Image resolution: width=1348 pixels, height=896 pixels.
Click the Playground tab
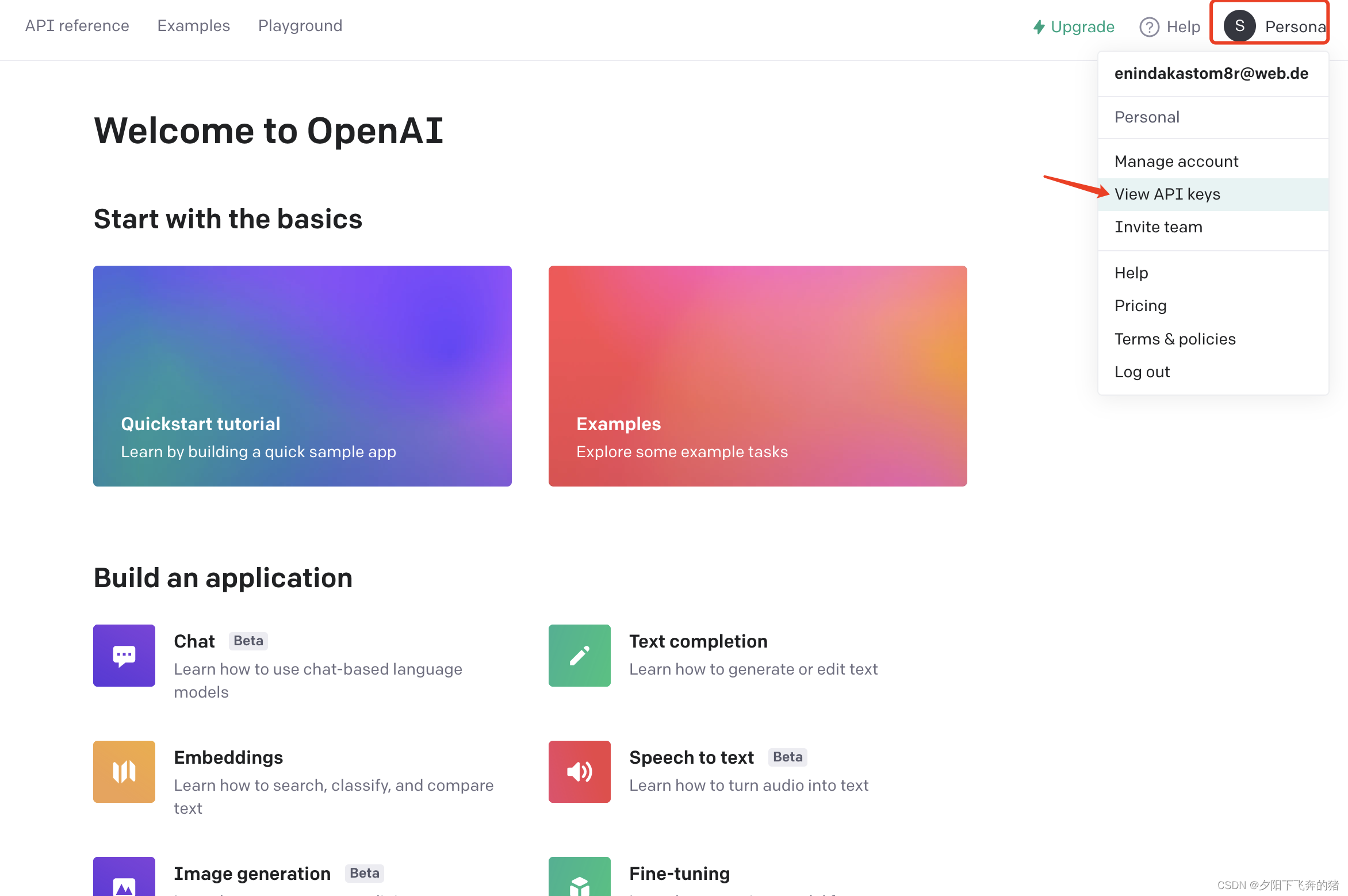(300, 25)
